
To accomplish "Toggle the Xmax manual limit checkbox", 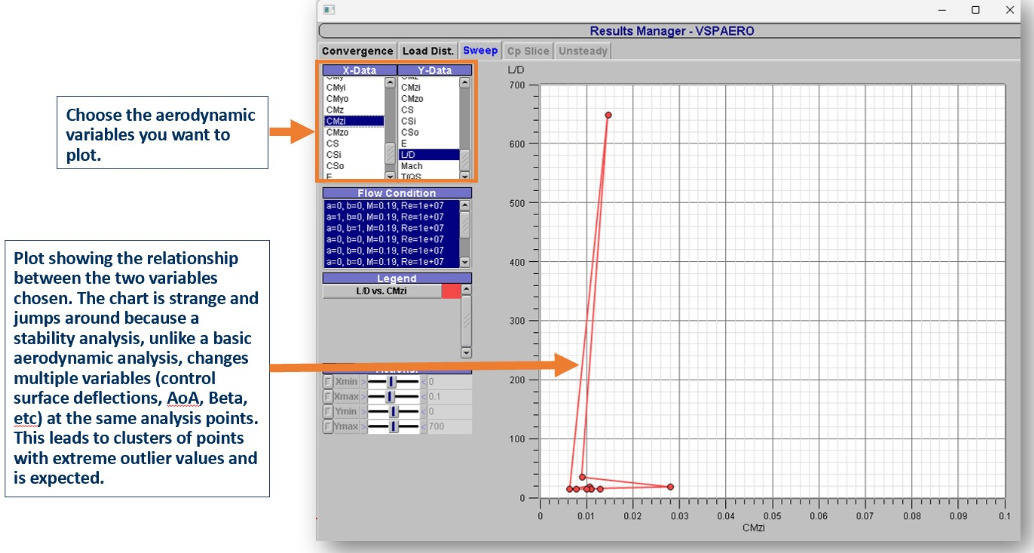I will [x=327, y=397].
